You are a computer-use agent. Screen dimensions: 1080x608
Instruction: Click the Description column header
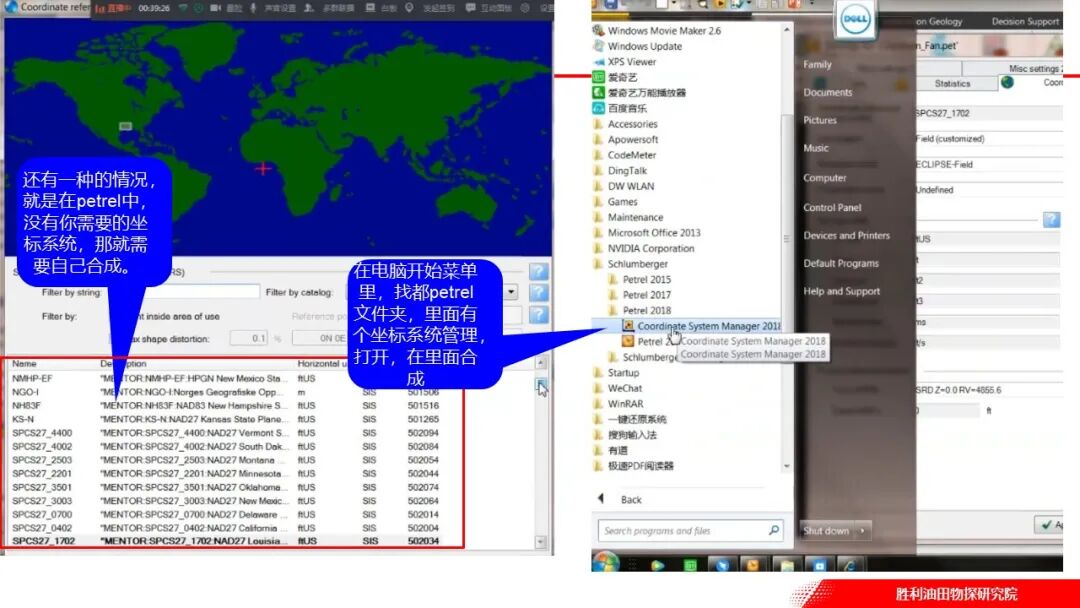coord(123,364)
